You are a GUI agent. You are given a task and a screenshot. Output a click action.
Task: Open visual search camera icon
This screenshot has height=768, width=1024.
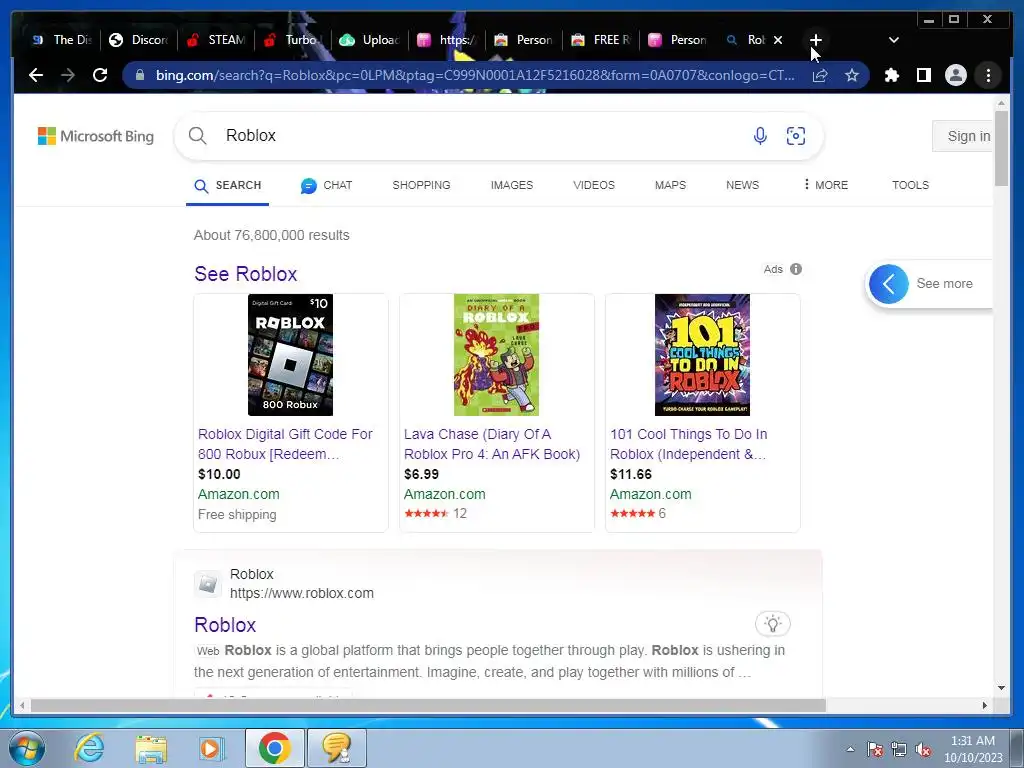tap(795, 136)
